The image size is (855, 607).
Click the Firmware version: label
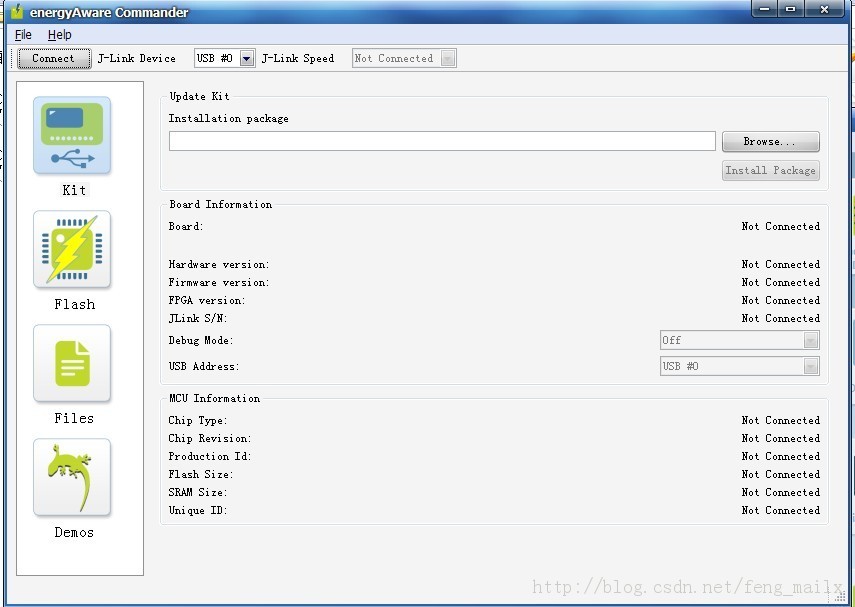coord(219,283)
